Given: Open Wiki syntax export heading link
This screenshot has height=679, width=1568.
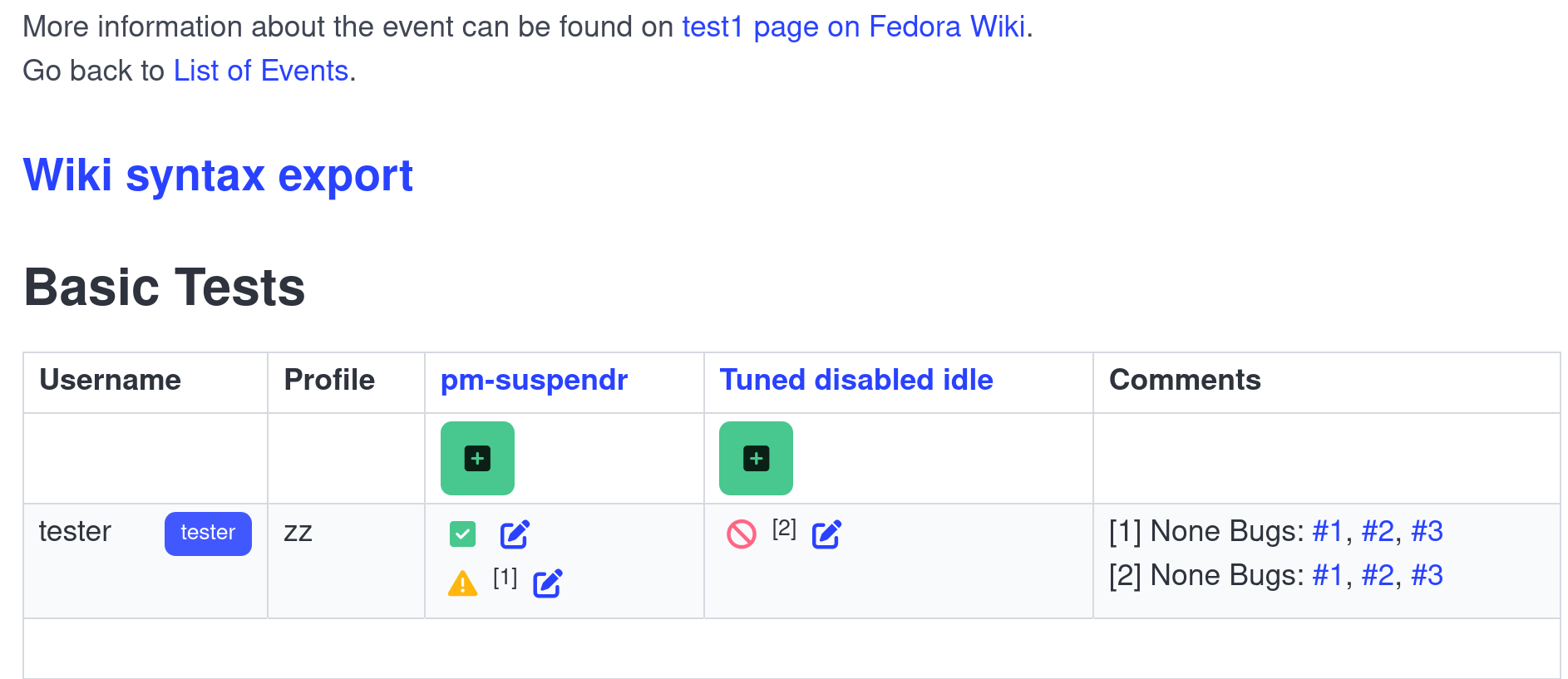Looking at the screenshot, I should (x=218, y=175).
